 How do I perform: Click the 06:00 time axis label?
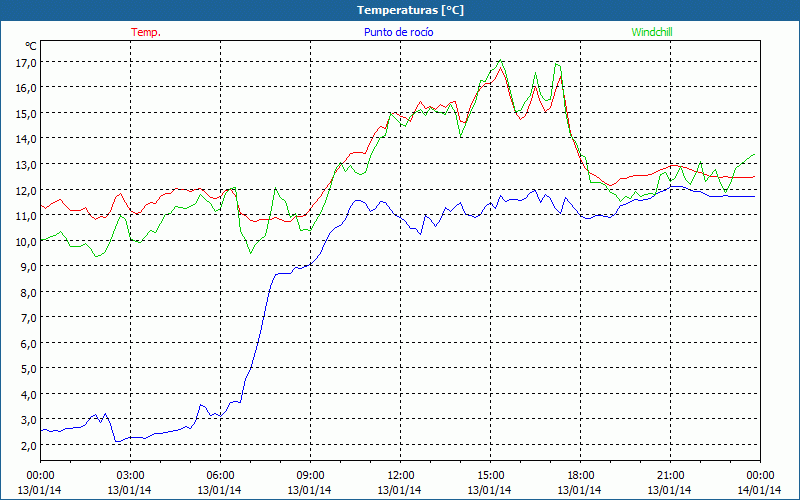click(220, 475)
